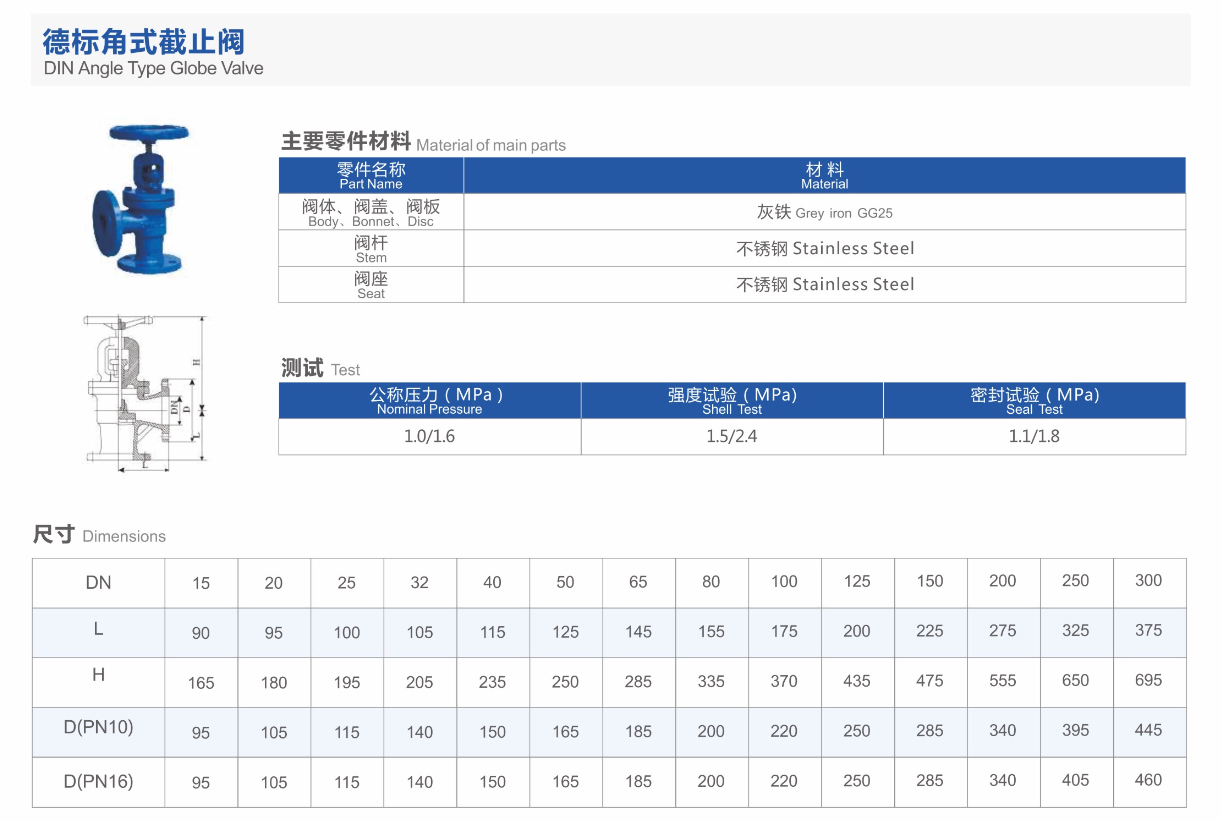The height and width of the screenshot is (821, 1221).
Task: Click the 1.1/1.8 seal test value
Action: coord(1034,437)
